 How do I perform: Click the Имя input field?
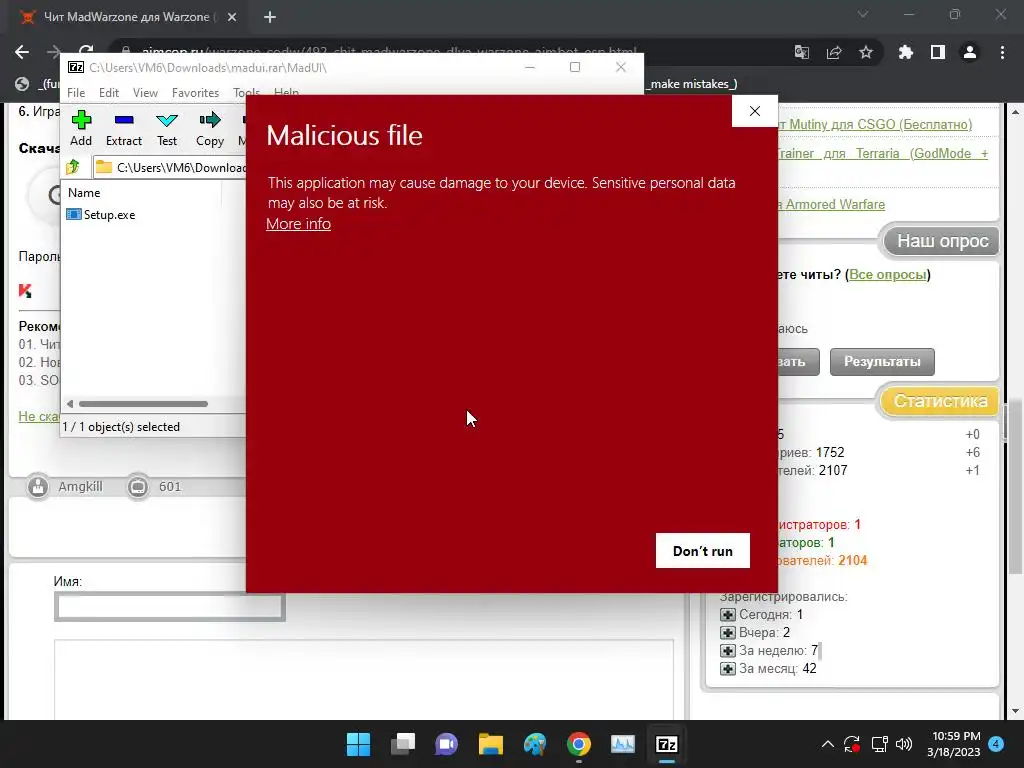169,607
